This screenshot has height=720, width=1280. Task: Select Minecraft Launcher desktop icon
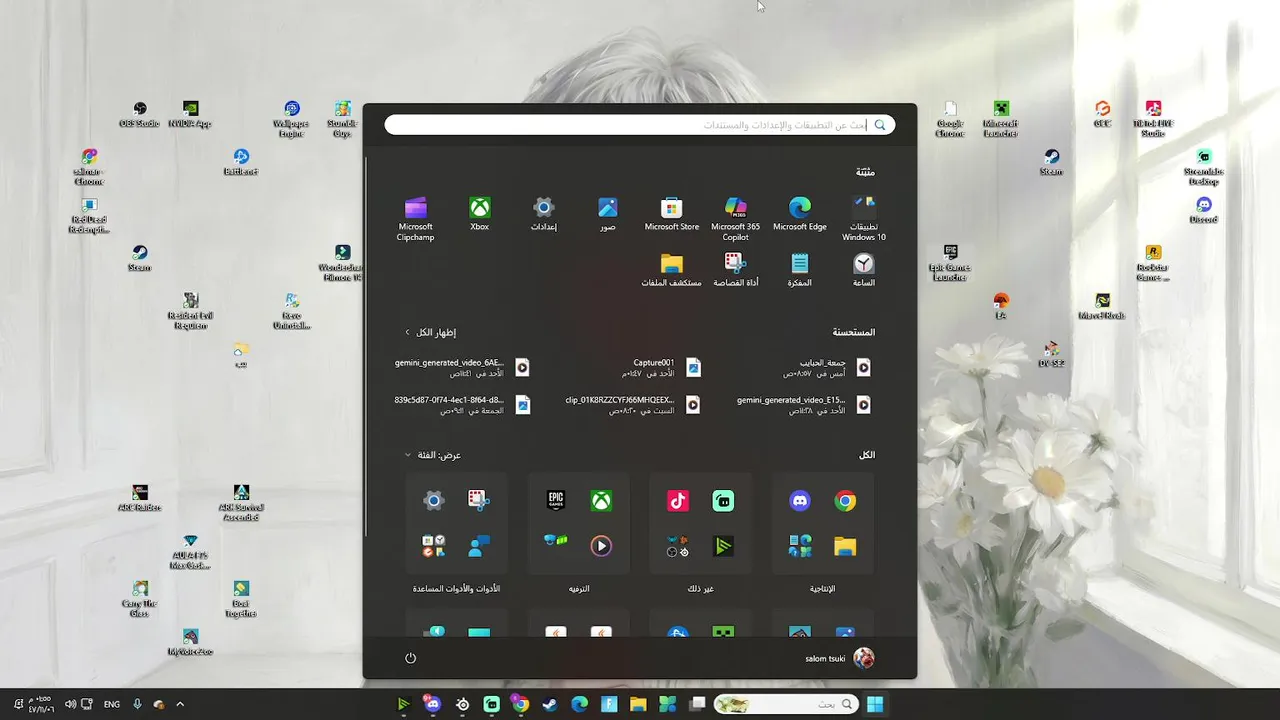[1001, 119]
